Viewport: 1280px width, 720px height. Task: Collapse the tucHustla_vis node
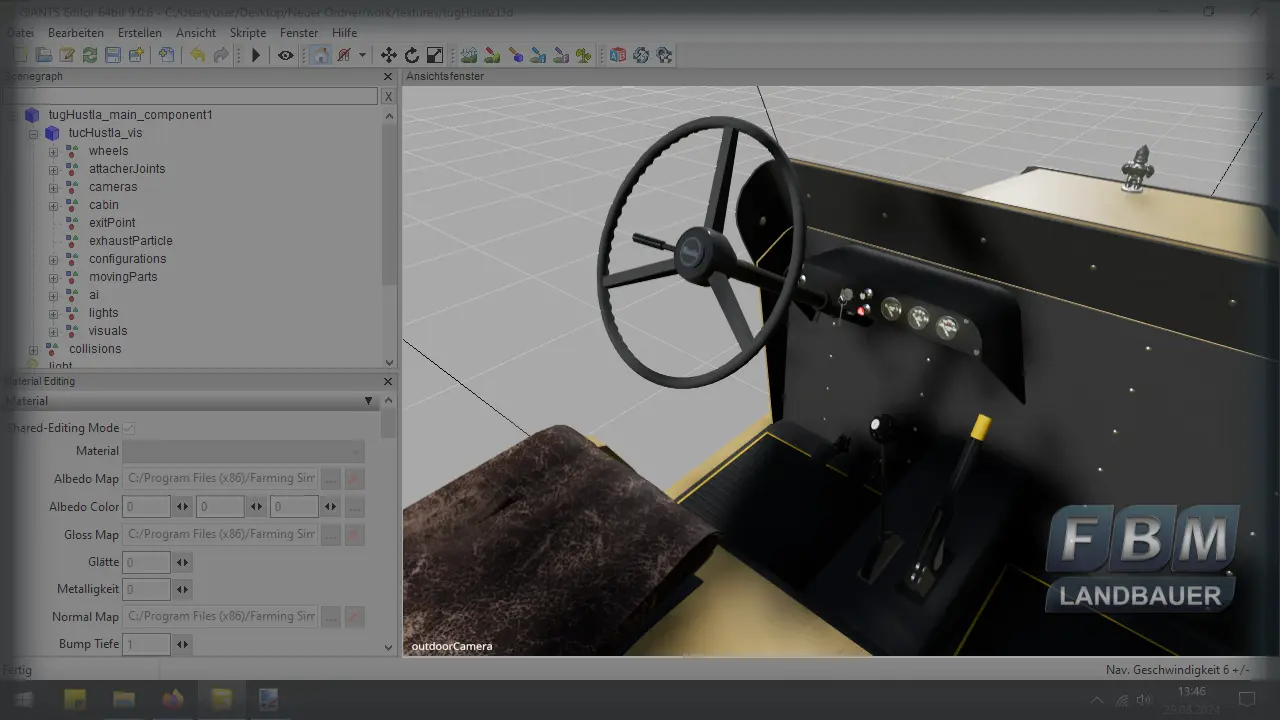[x=34, y=133]
